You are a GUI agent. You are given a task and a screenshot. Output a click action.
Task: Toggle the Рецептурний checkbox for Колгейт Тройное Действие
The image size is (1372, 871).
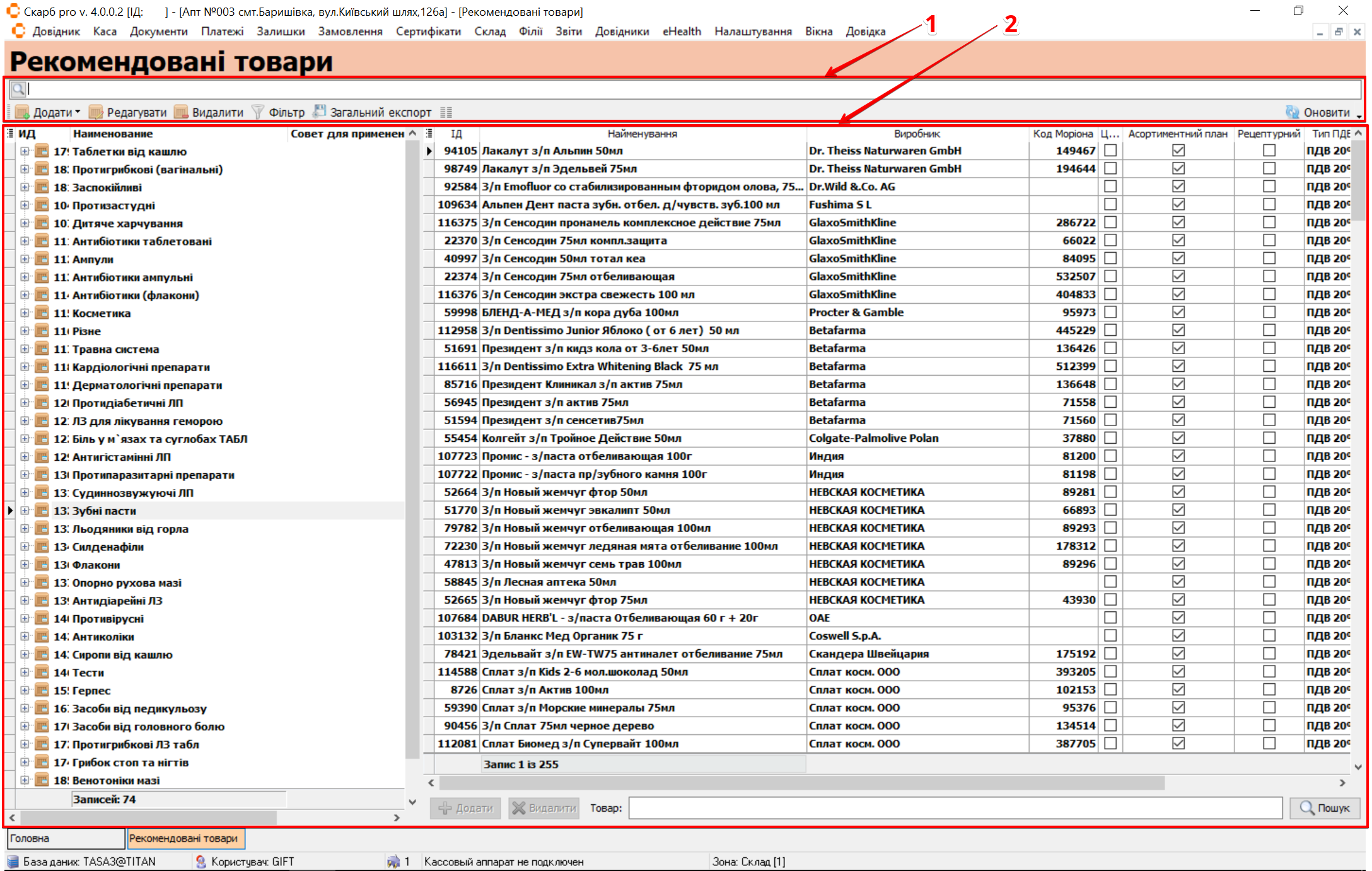click(1269, 438)
